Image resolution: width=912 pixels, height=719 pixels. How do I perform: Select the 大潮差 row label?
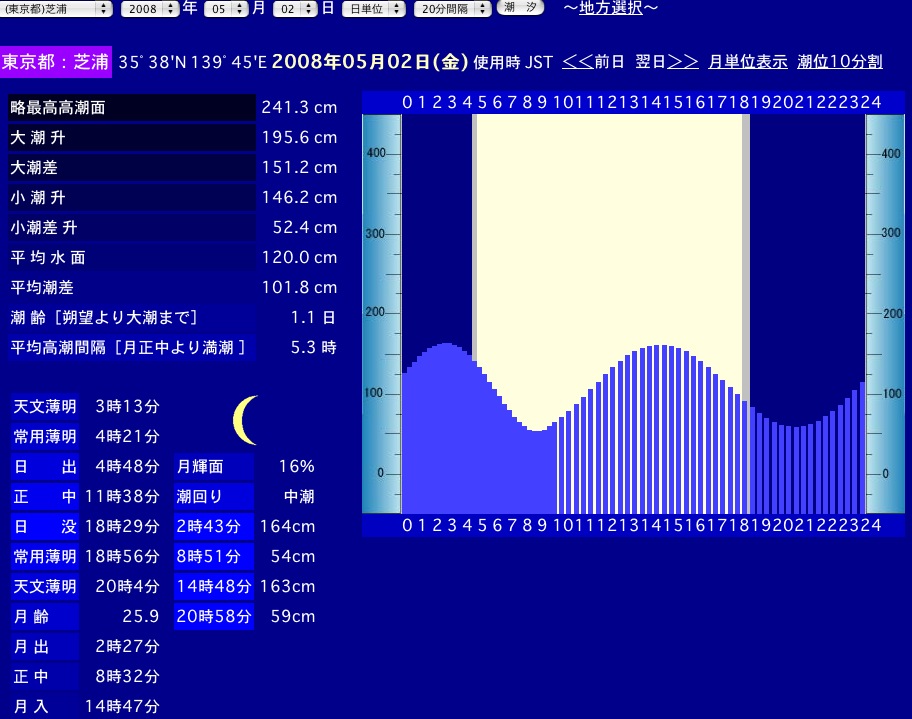pos(132,168)
